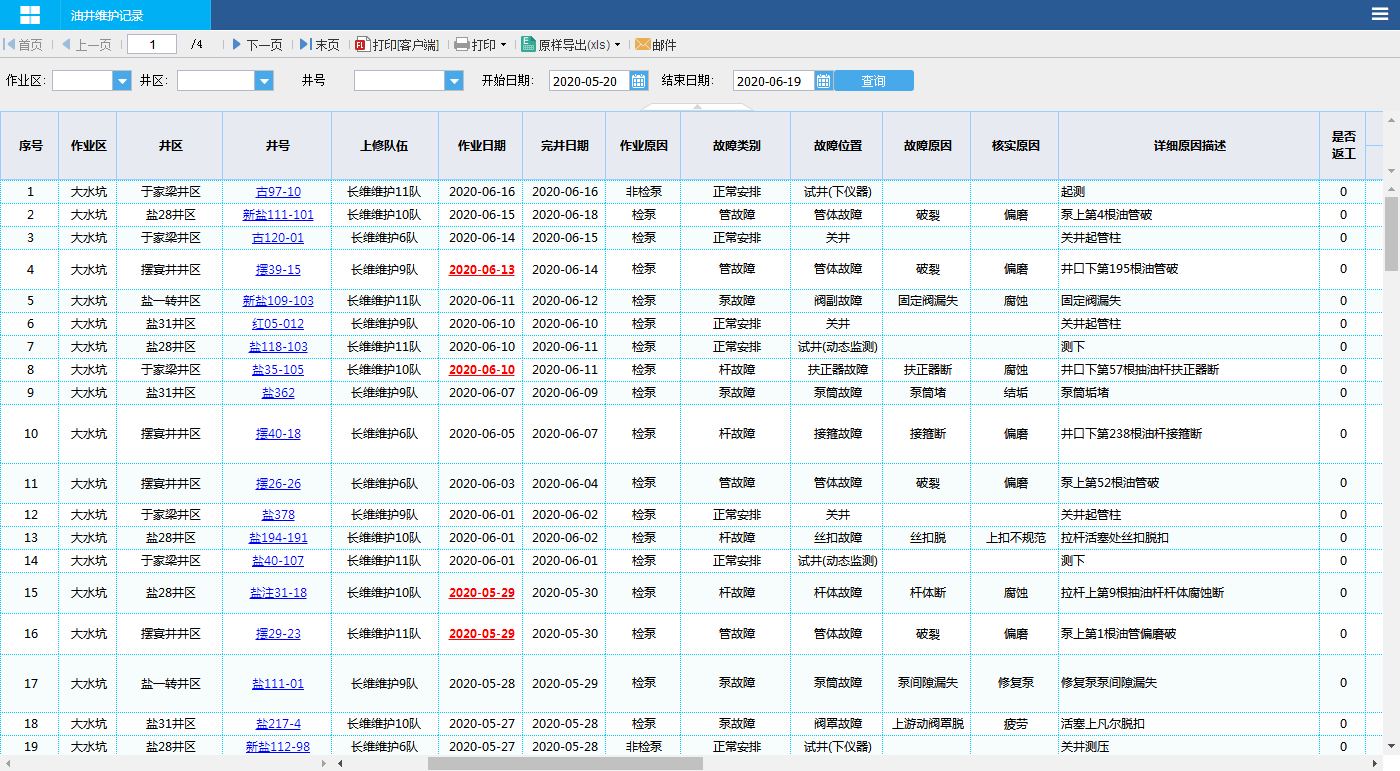Viewport: 1400px width, 771px height.
Task: Open well link 新盐109-103
Action: [x=277, y=301]
